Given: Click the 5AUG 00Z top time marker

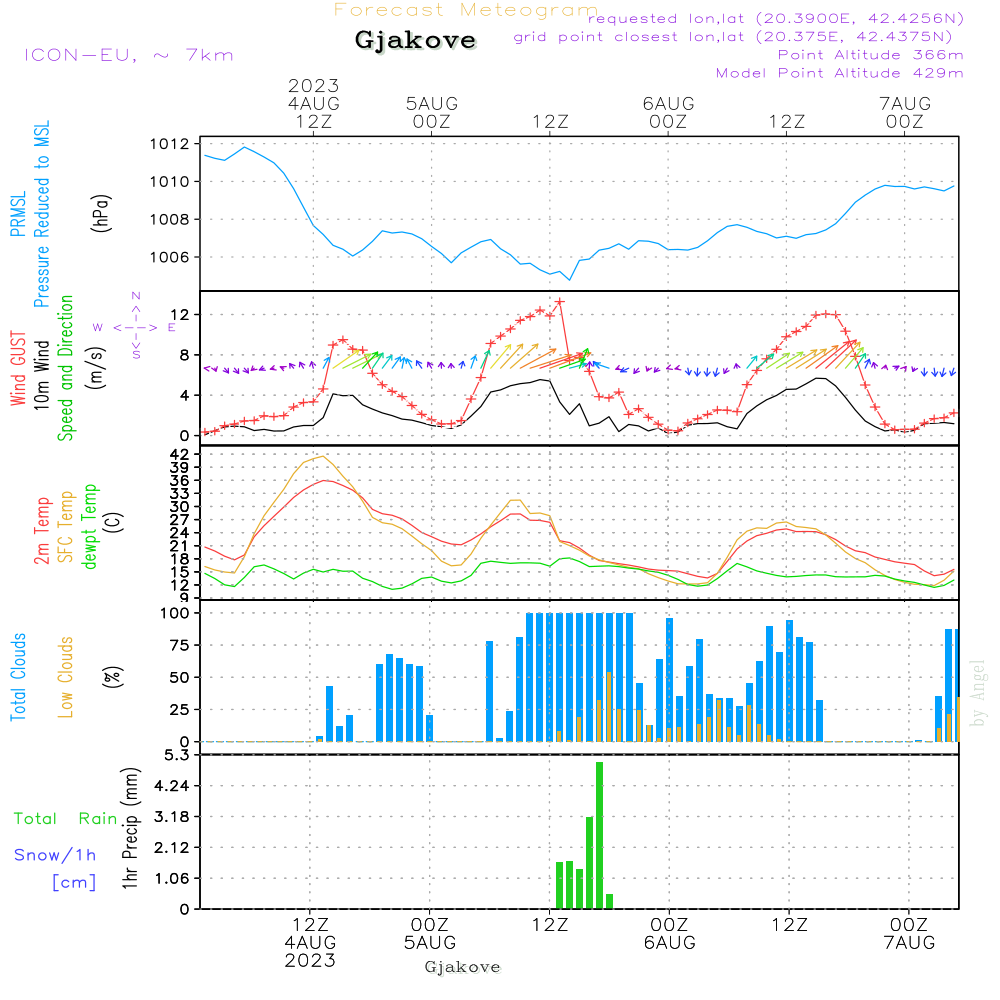Looking at the screenshot, I should click(431, 112).
